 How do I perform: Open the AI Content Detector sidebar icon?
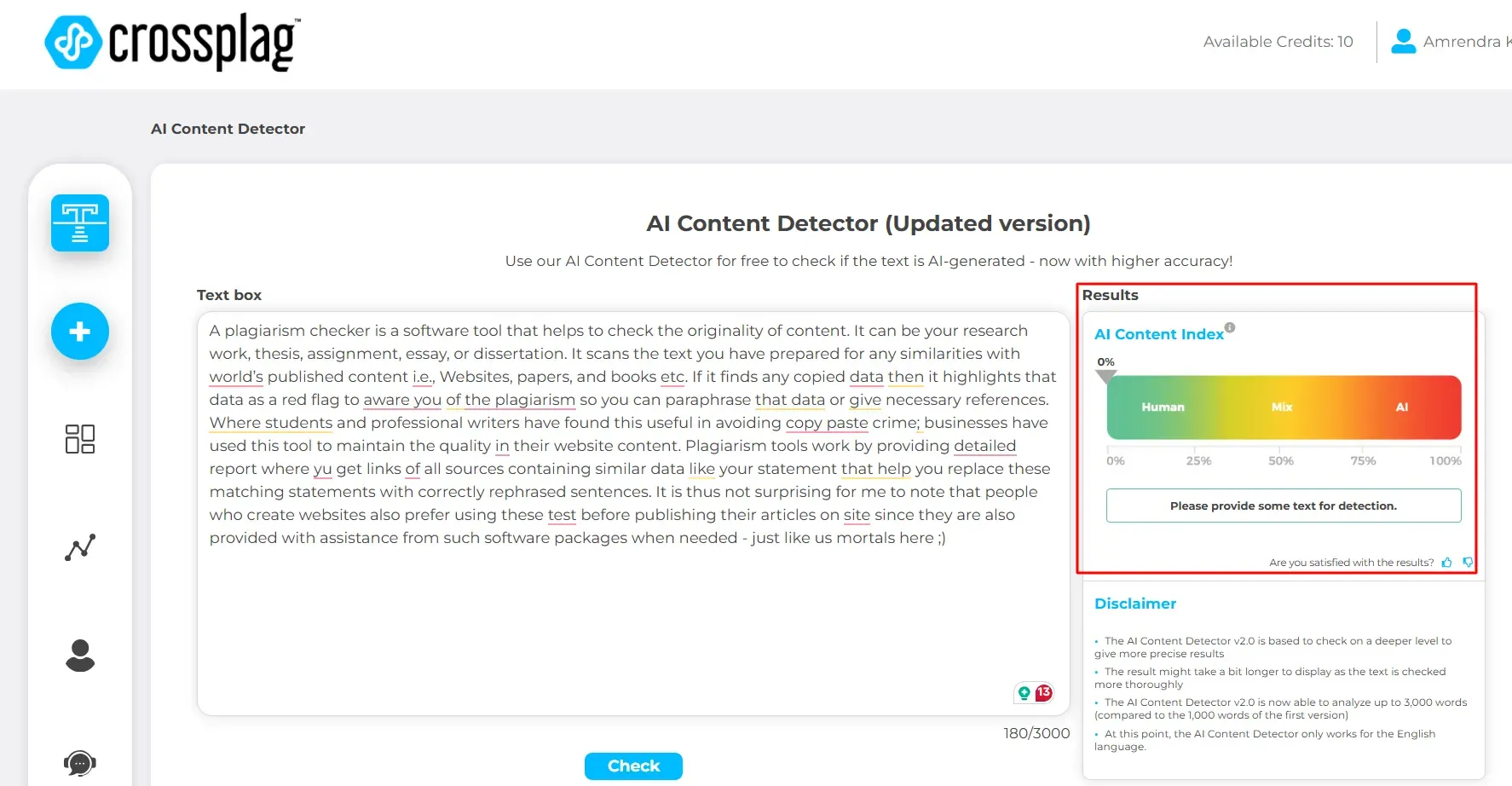[80, 223]
